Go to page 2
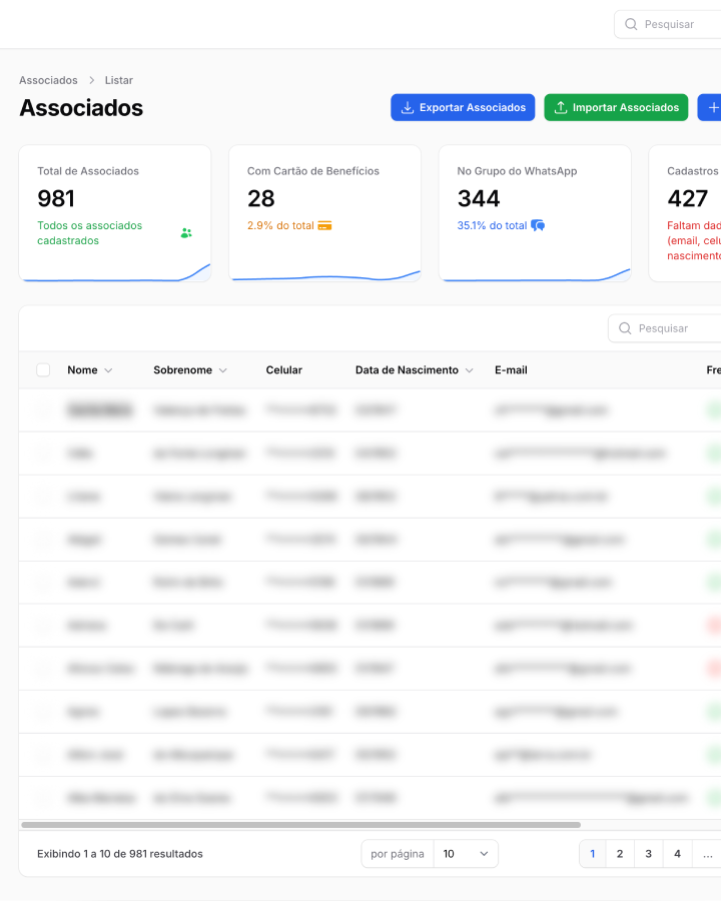 coord(620,854)
